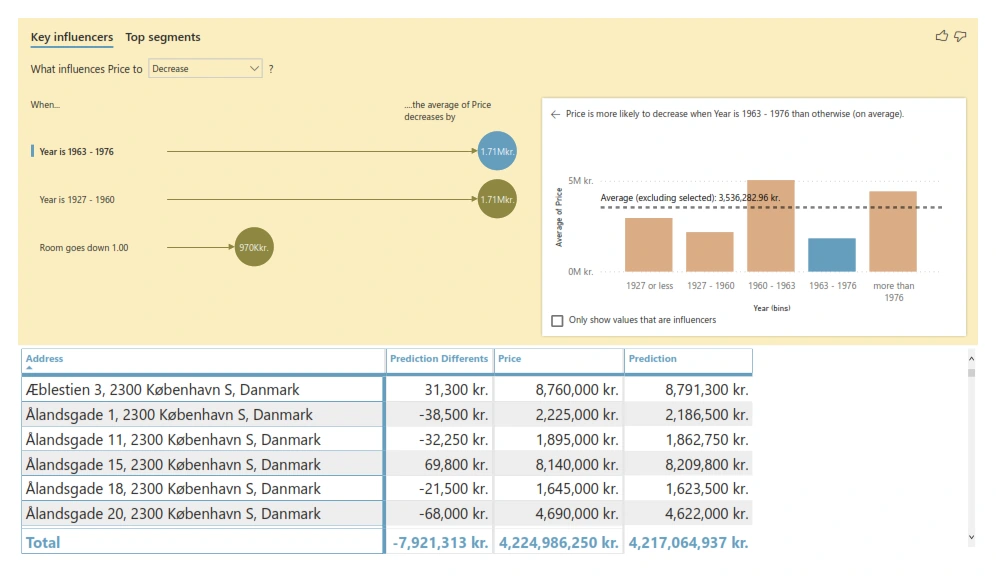Sort by Prediction Differents column header
The height and width of the screenshot is (576, 996).
pos(439,359)
